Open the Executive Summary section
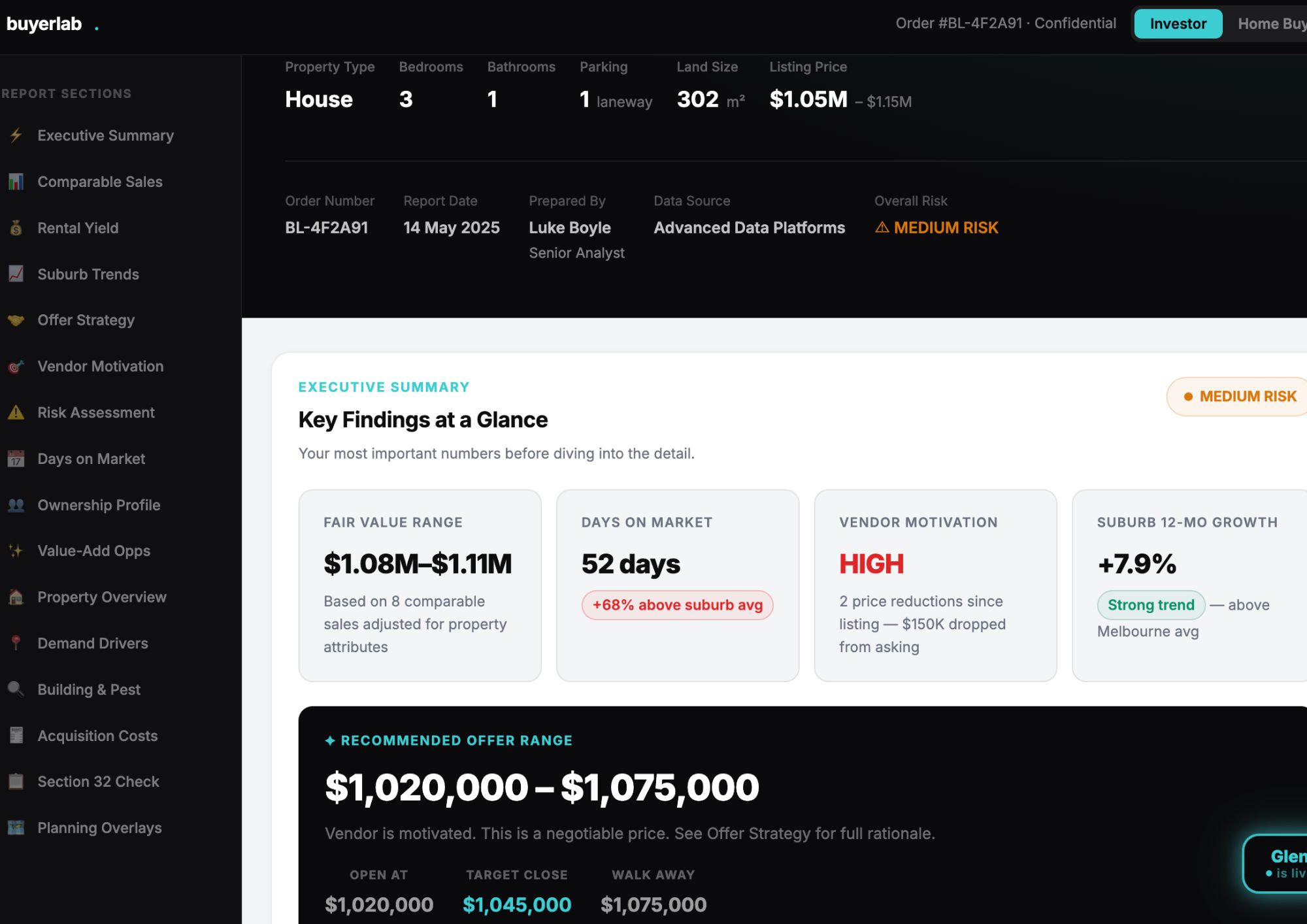 click(106, 135)
